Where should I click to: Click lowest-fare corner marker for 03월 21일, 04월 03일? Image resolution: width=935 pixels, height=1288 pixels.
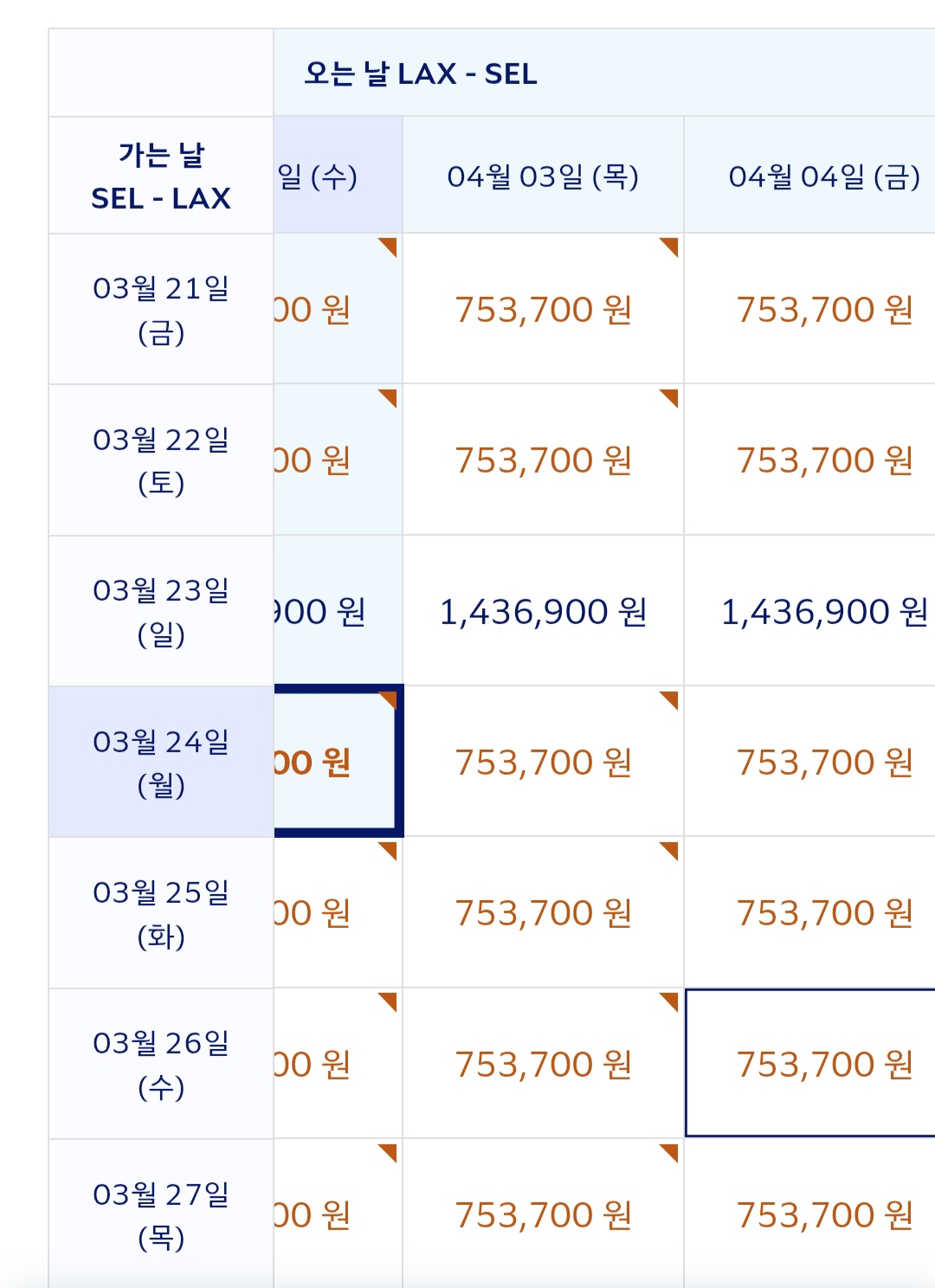(669, 247)
